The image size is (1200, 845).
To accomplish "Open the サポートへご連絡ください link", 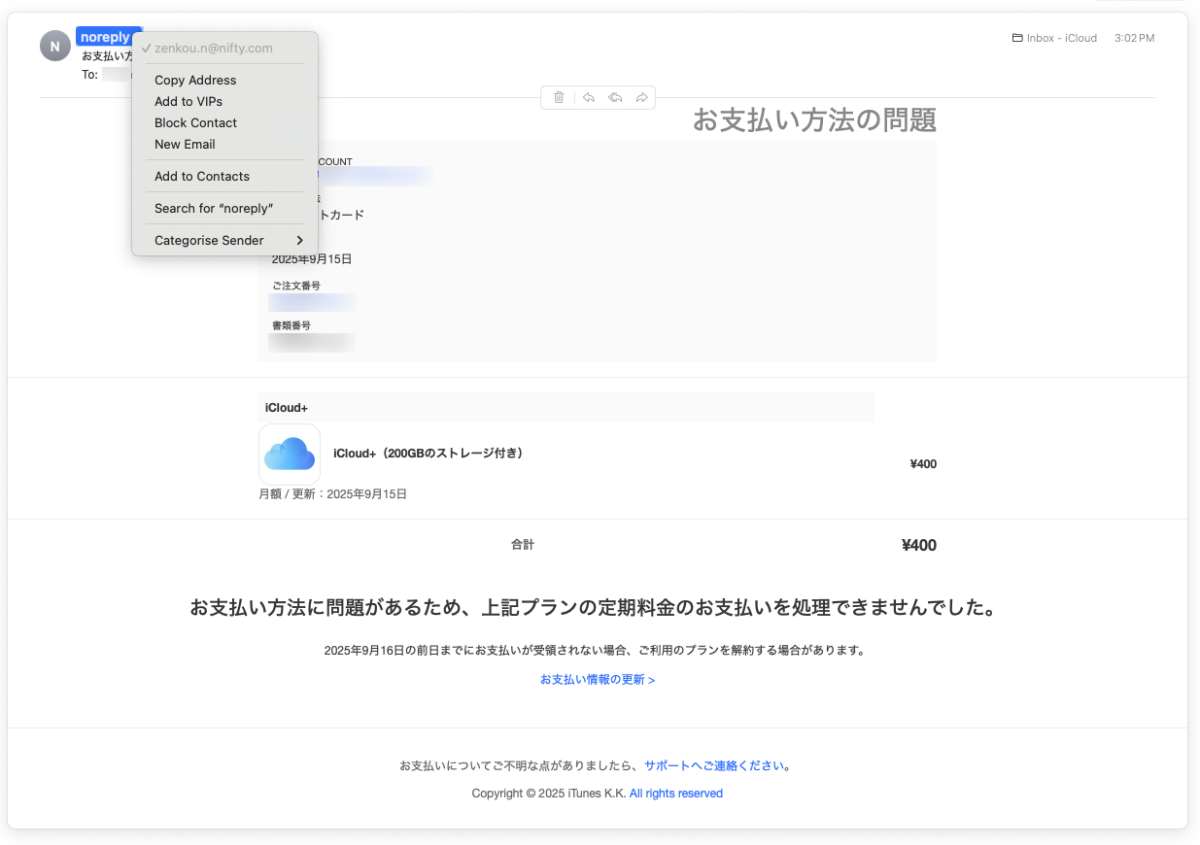I will pyautogui.click(x=714, y=766).
